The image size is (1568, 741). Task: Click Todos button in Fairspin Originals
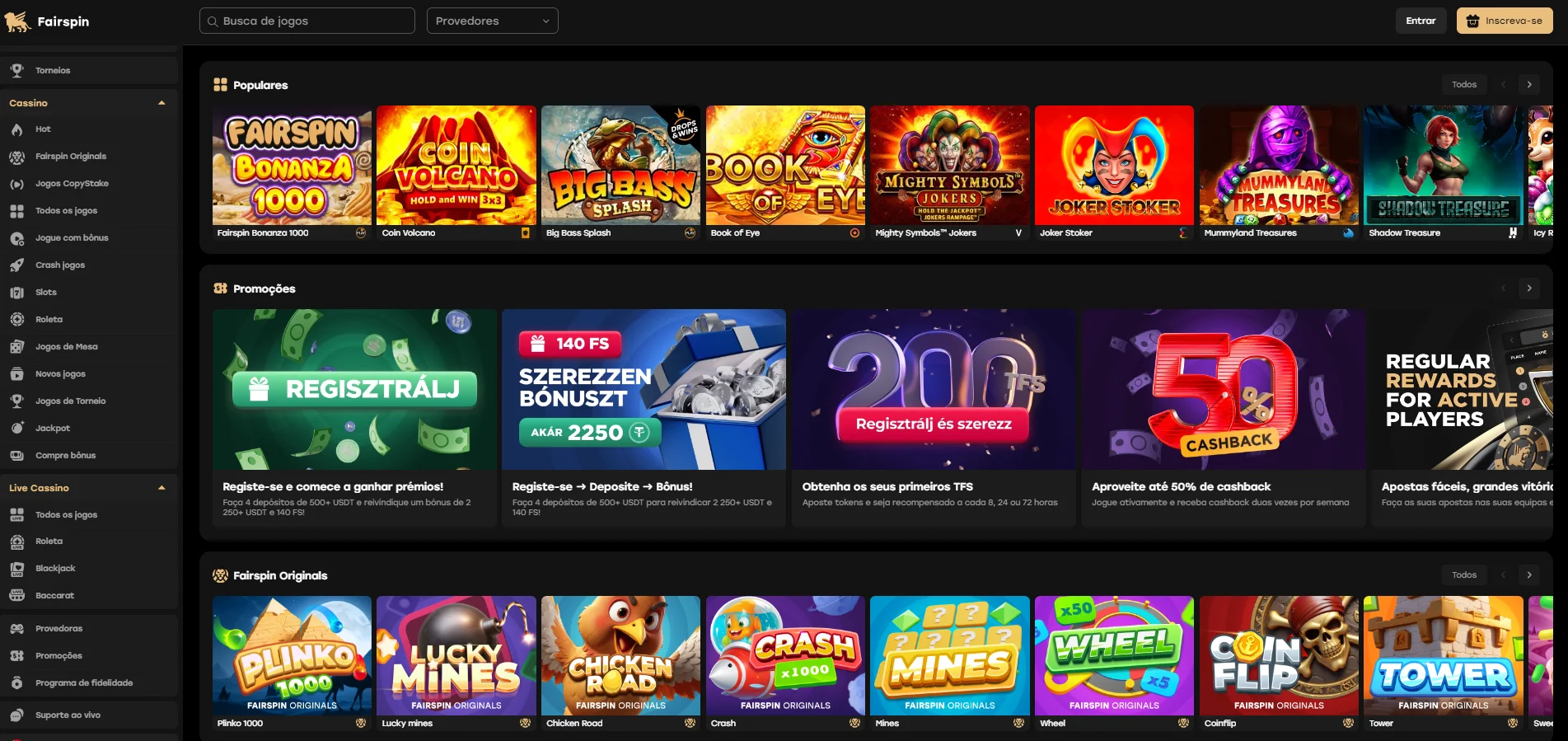click(1464, 575)
